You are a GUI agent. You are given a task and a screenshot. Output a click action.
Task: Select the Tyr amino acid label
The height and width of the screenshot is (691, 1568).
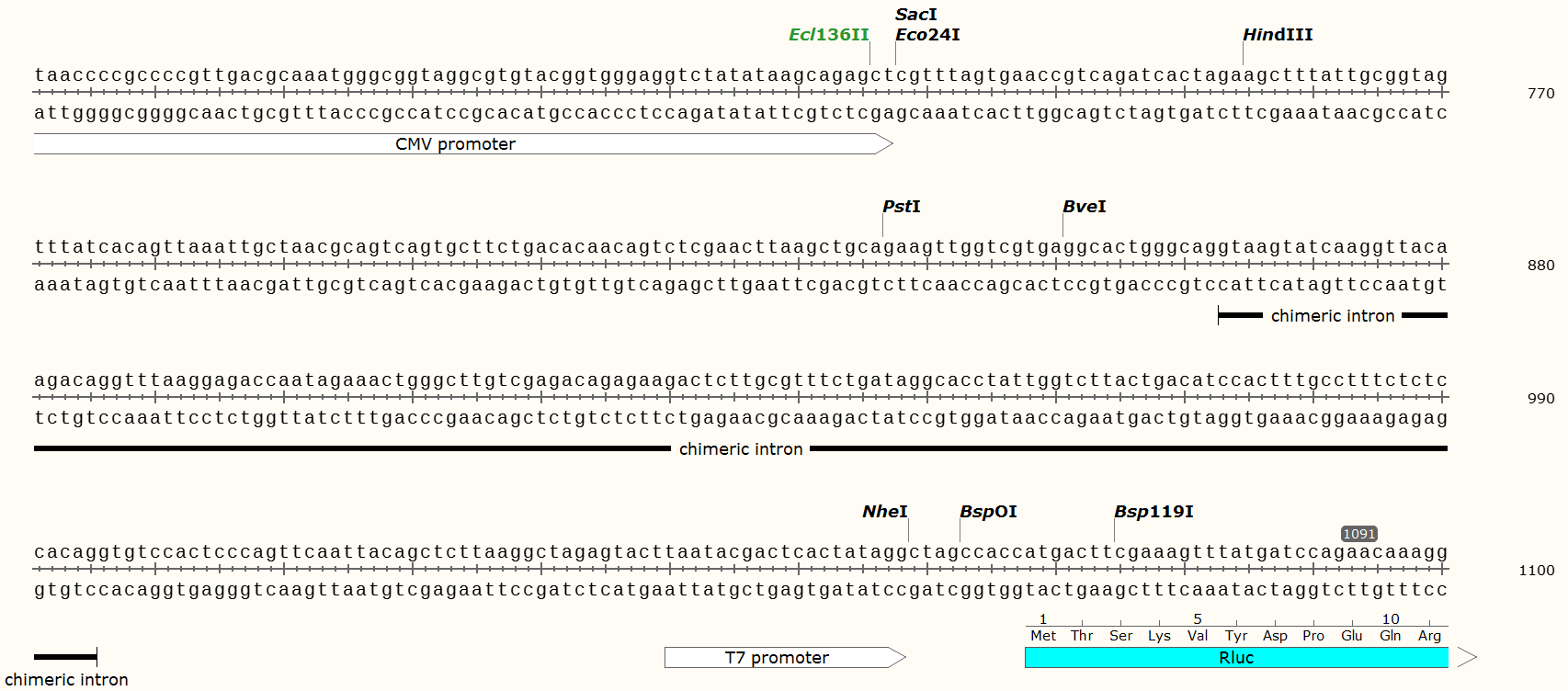coord(1236,636)
